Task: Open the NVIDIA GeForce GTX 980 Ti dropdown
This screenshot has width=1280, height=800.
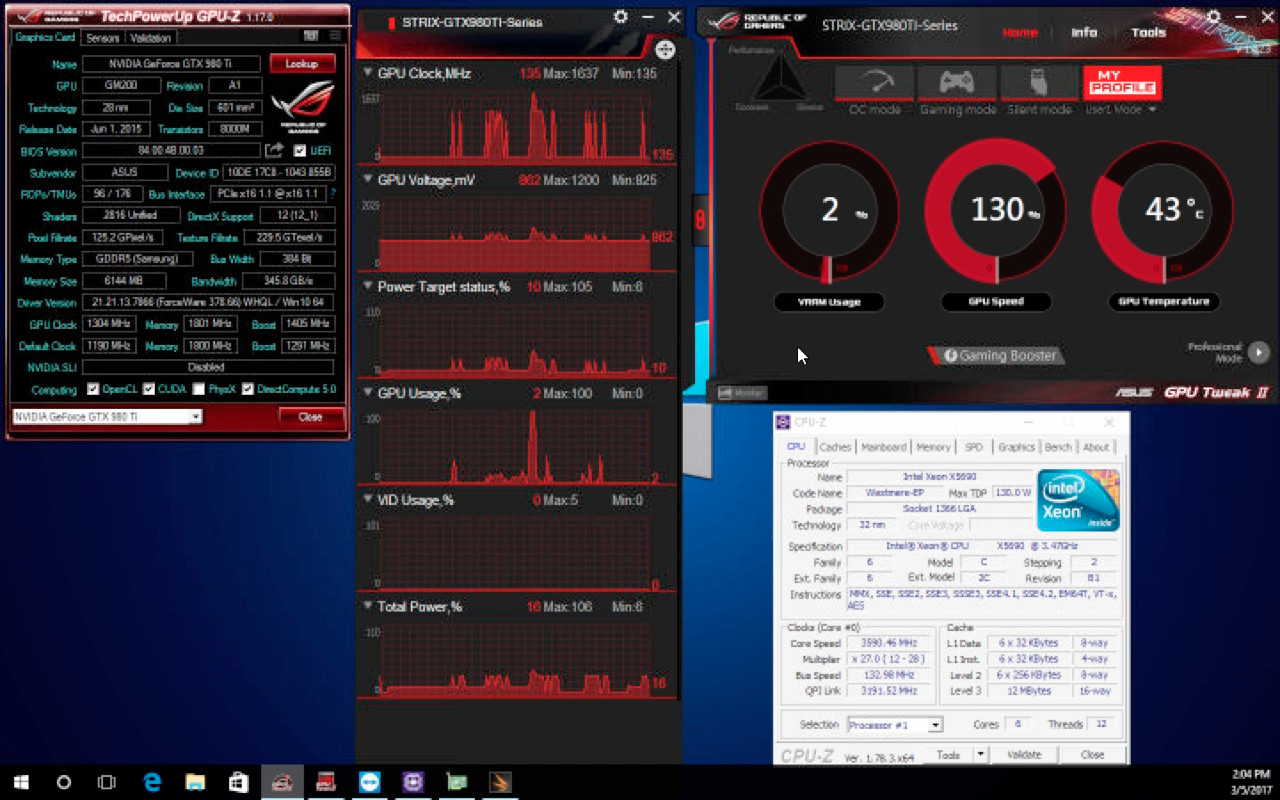Action: (x=106, y=416)
